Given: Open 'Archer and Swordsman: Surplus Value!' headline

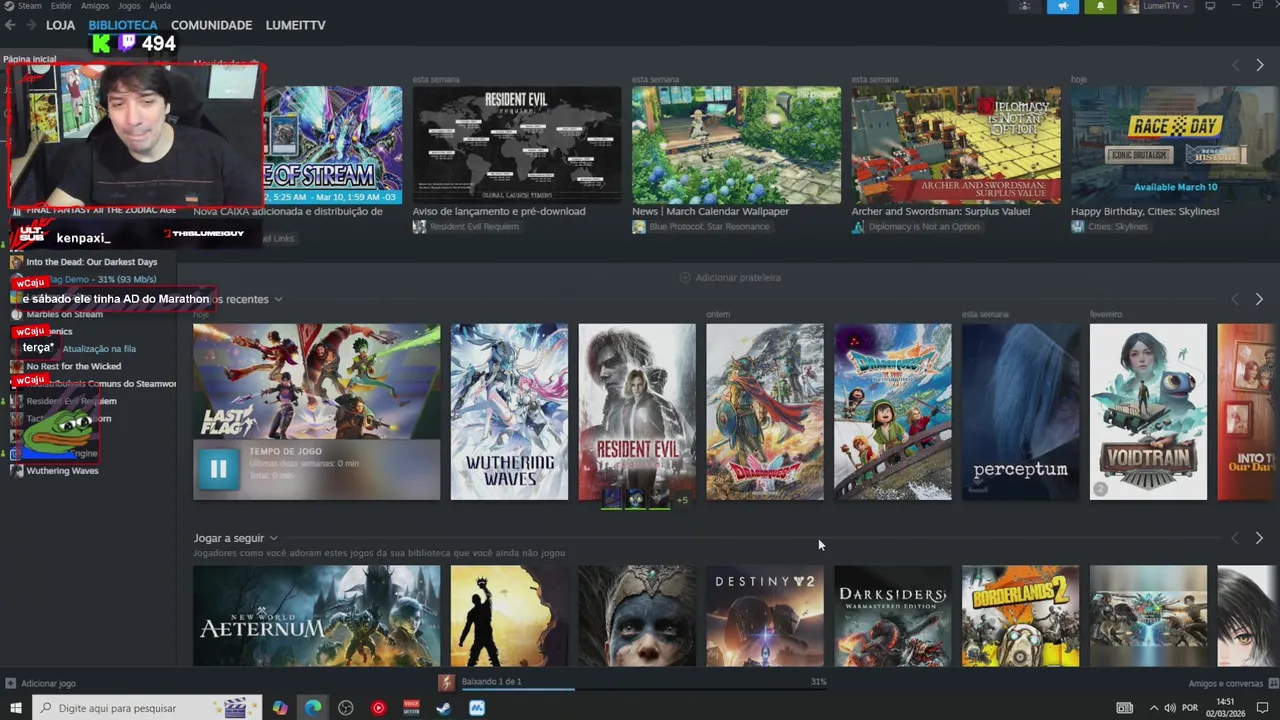Looking at the screenshot, I should click(x=940, y=211).
